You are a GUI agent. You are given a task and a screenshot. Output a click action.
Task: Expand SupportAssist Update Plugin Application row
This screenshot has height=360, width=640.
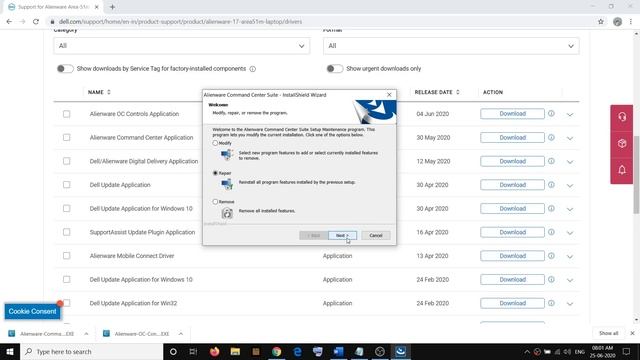click(x=570, y=233)
